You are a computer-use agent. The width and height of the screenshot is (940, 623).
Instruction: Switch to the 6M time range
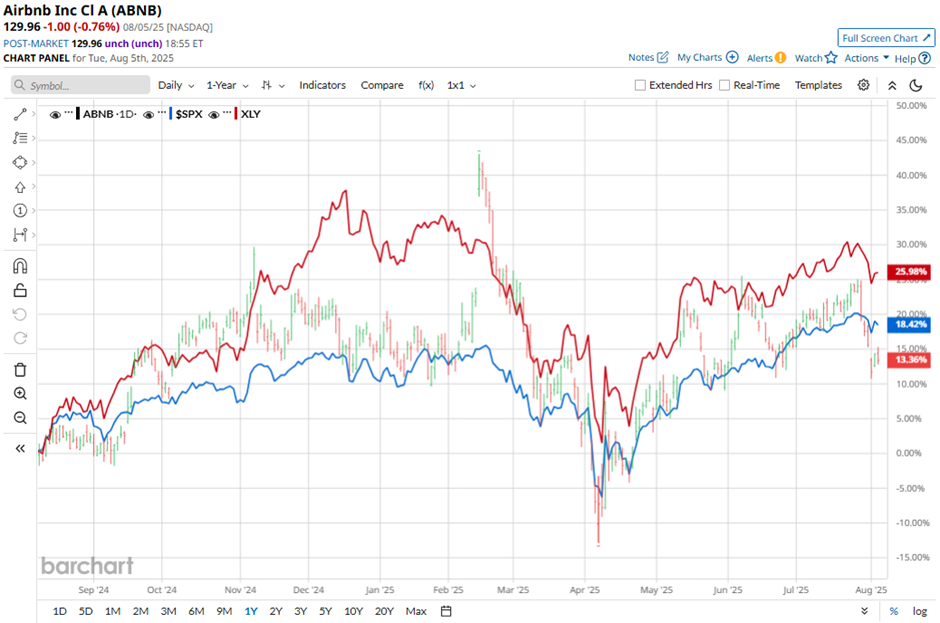tap(196, 611)
